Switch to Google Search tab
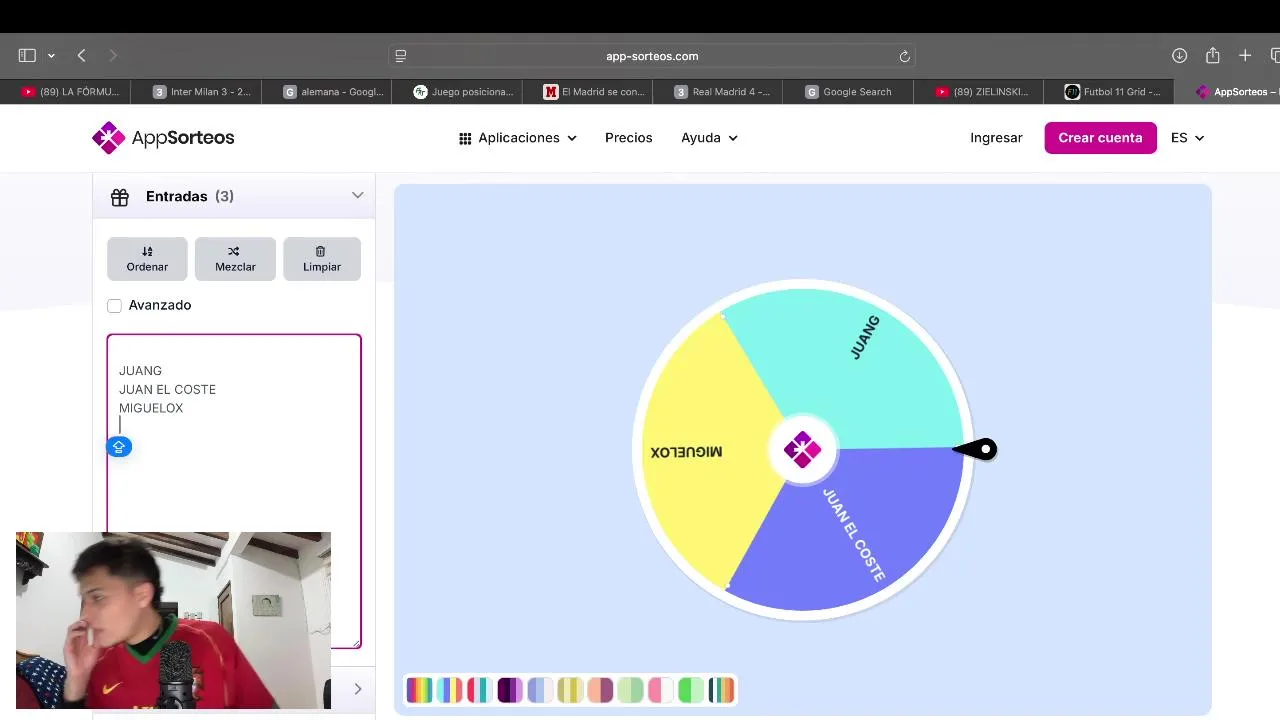This screenshot has width=1280, height=720. click(x=848, y=92)
